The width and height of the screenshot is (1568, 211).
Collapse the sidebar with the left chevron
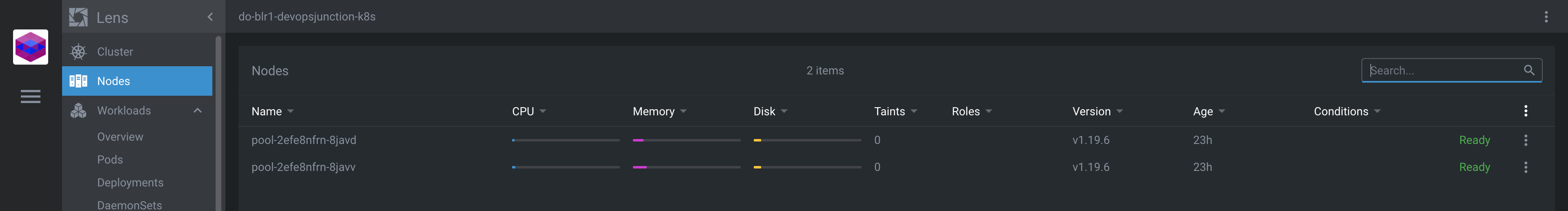(x=210, y=17)
